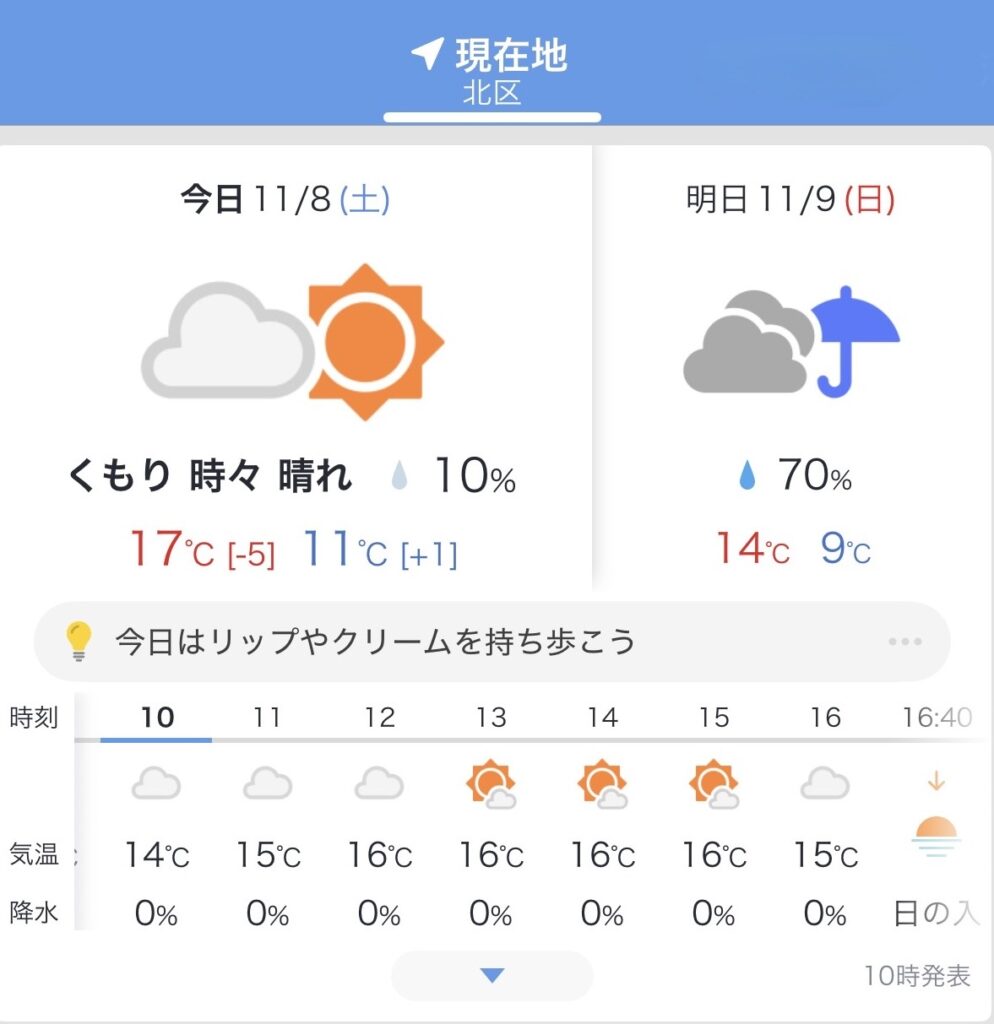Tap today's high temperature 17℃
This screenshot has height=1024, width=994.
coord(171,550)
